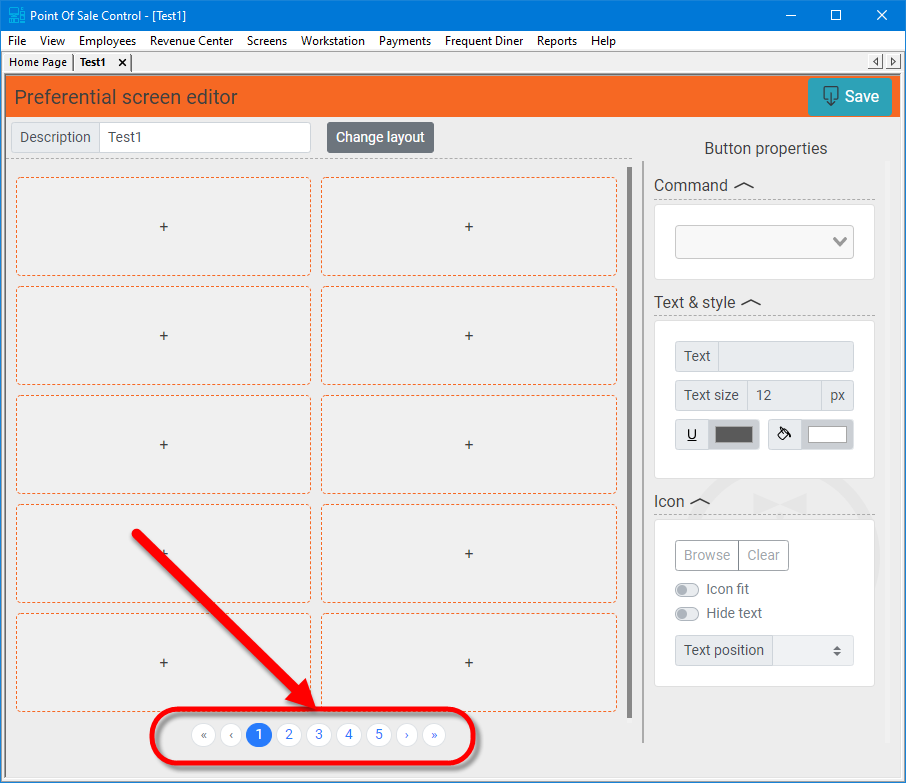Turn on the Hide text toggle
Viewport: 906px width, 783px height.
pos(687,614)
